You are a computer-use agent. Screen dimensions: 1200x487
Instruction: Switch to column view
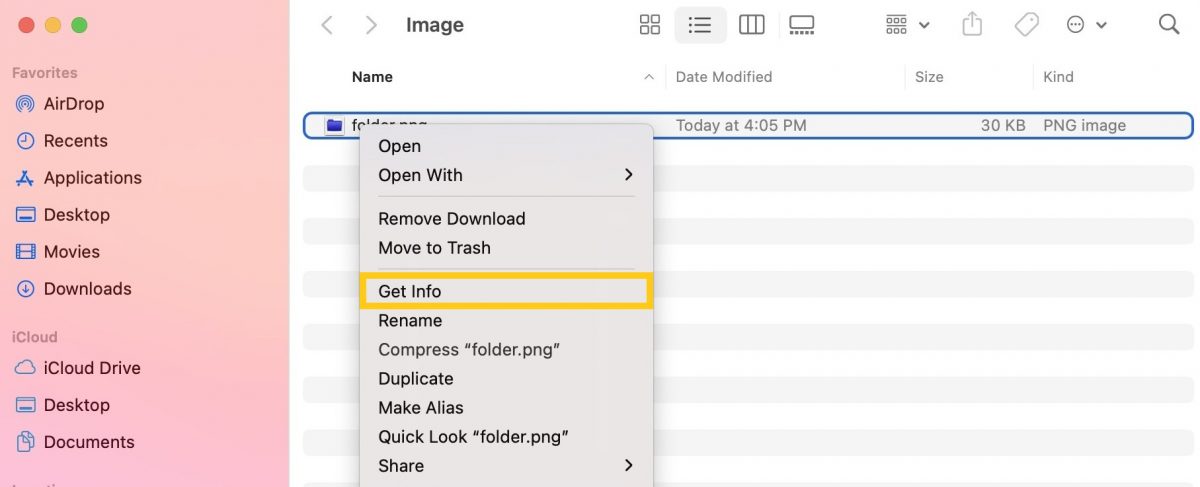(751, 25)
